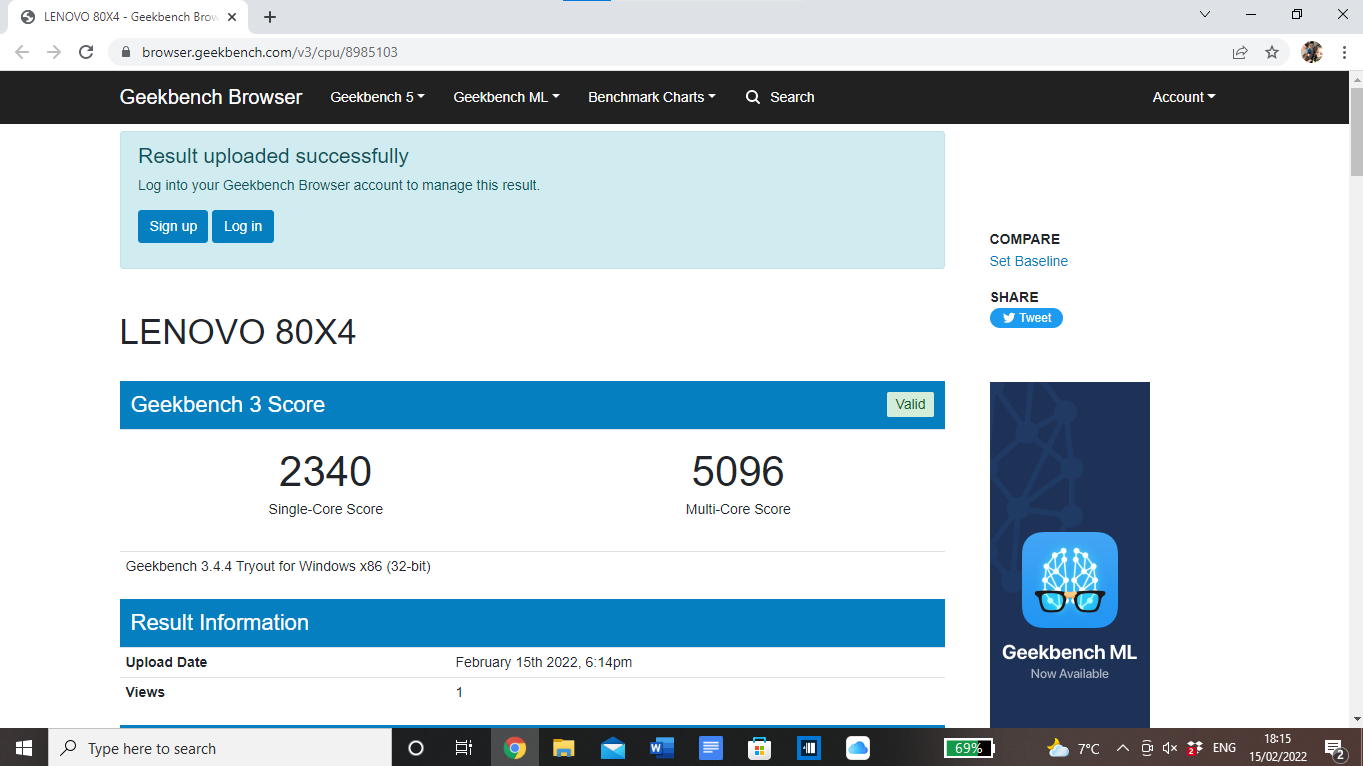This screenshot has height=766, width=1363.
Task: View site information padlock icon
Action: 126,52
